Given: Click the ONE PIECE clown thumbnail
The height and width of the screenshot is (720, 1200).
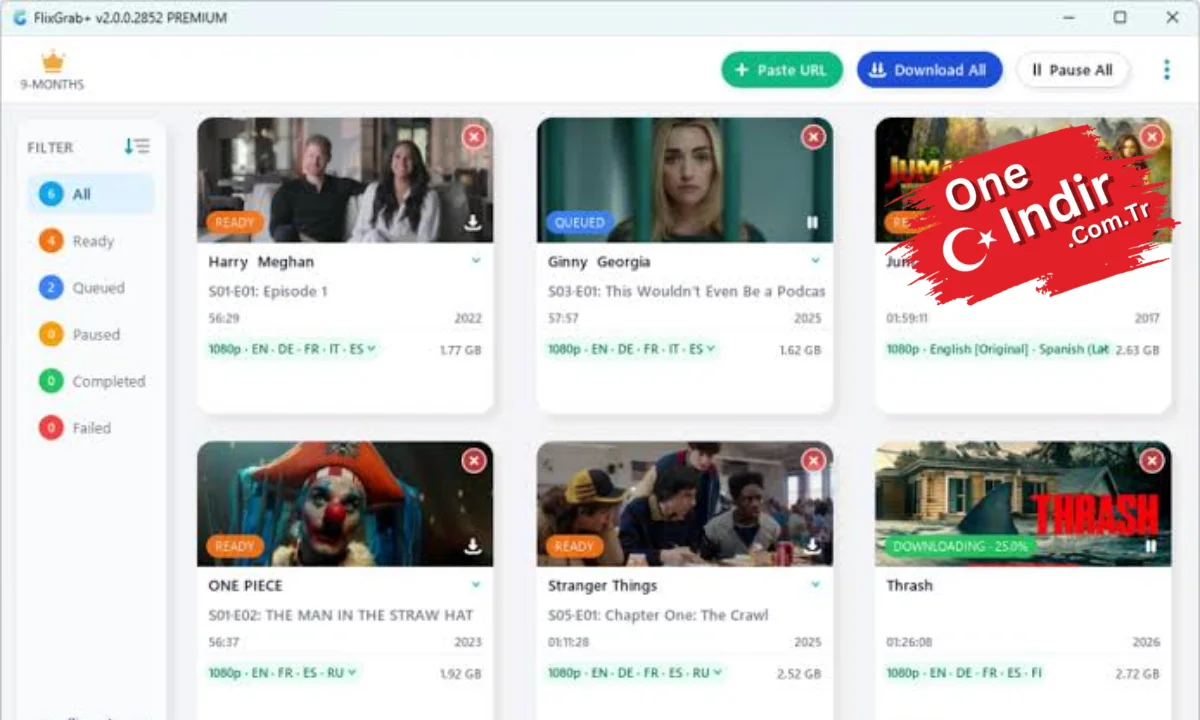Looking at the screenshot, I should (x=345, y=504).
